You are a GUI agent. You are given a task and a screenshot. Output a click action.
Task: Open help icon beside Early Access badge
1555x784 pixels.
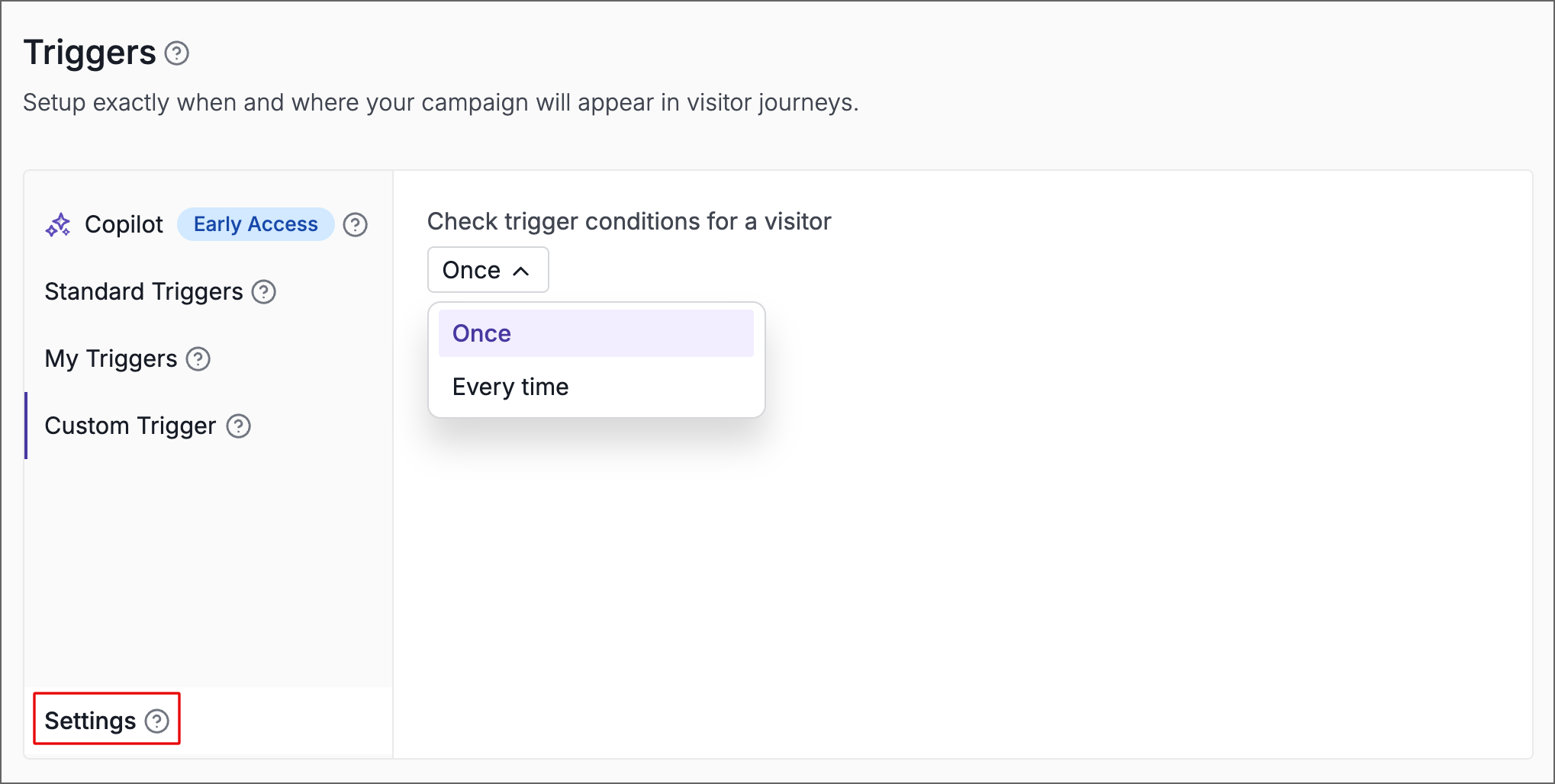point(355,224)
